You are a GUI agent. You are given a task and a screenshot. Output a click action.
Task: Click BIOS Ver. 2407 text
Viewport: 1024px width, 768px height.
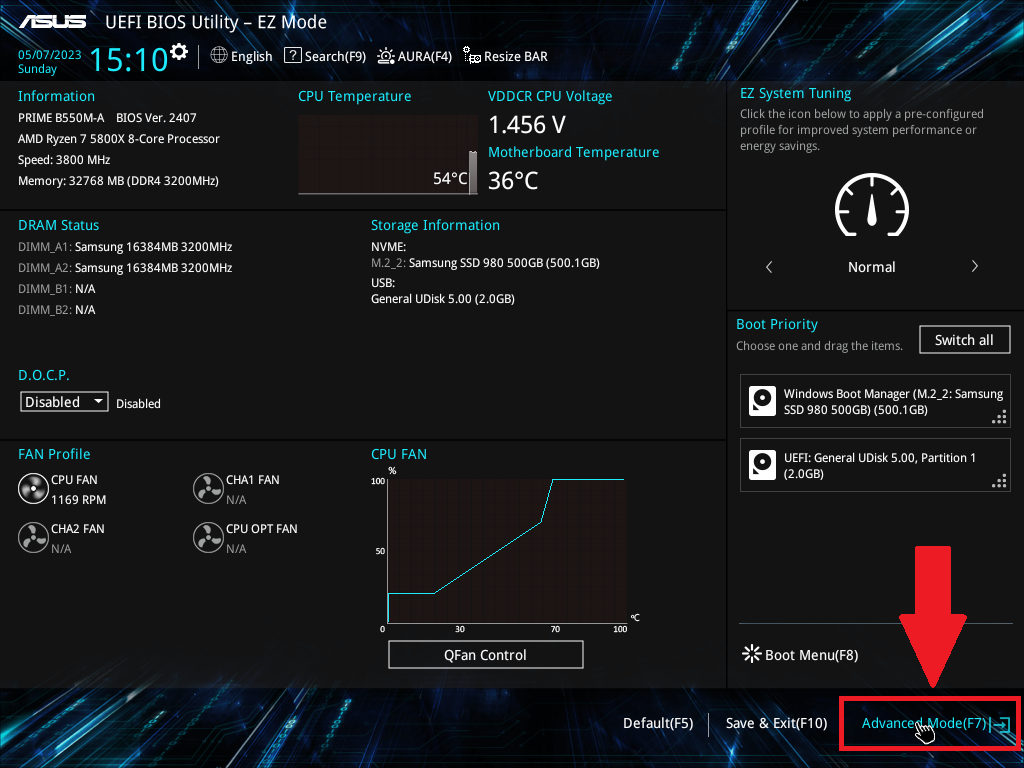coord(156,118)
